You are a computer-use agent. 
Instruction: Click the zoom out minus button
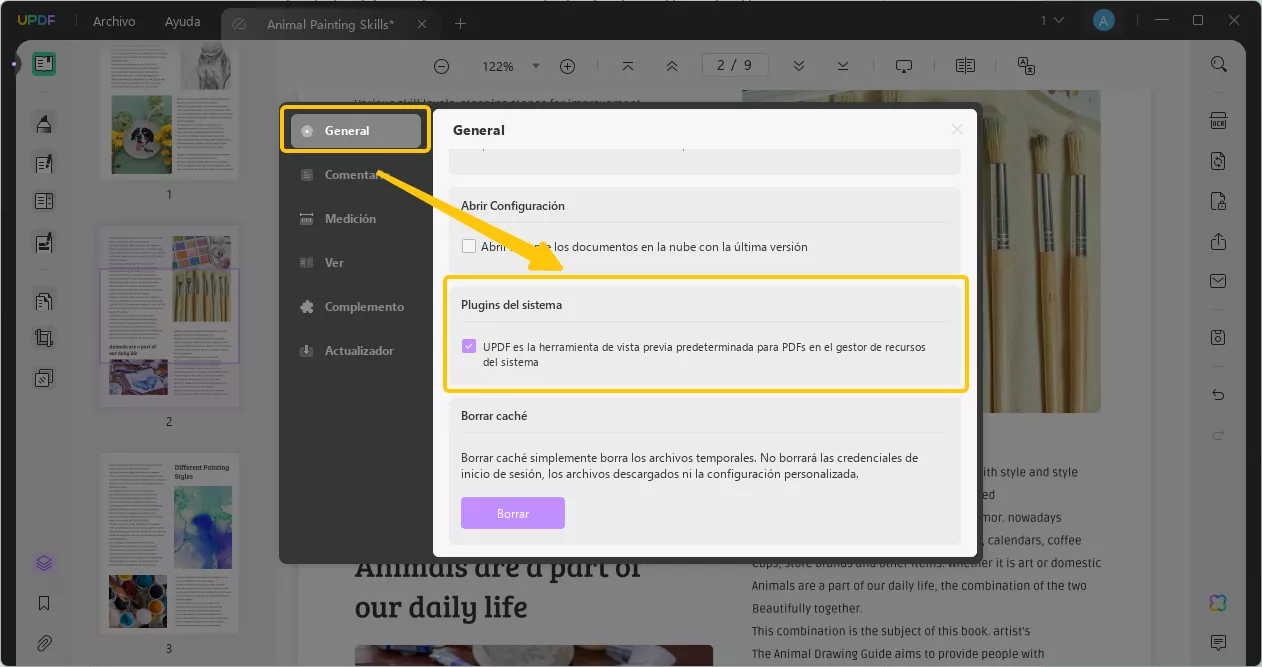441,66
